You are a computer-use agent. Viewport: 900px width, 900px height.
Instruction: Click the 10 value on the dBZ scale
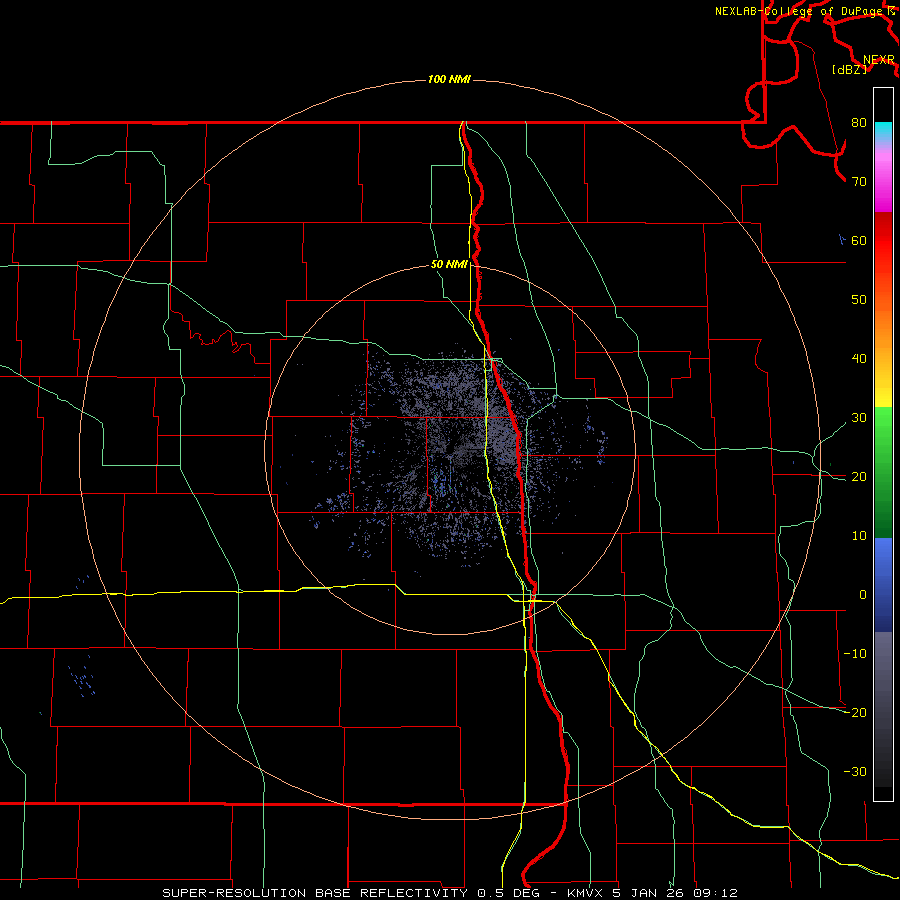(859, 536)
